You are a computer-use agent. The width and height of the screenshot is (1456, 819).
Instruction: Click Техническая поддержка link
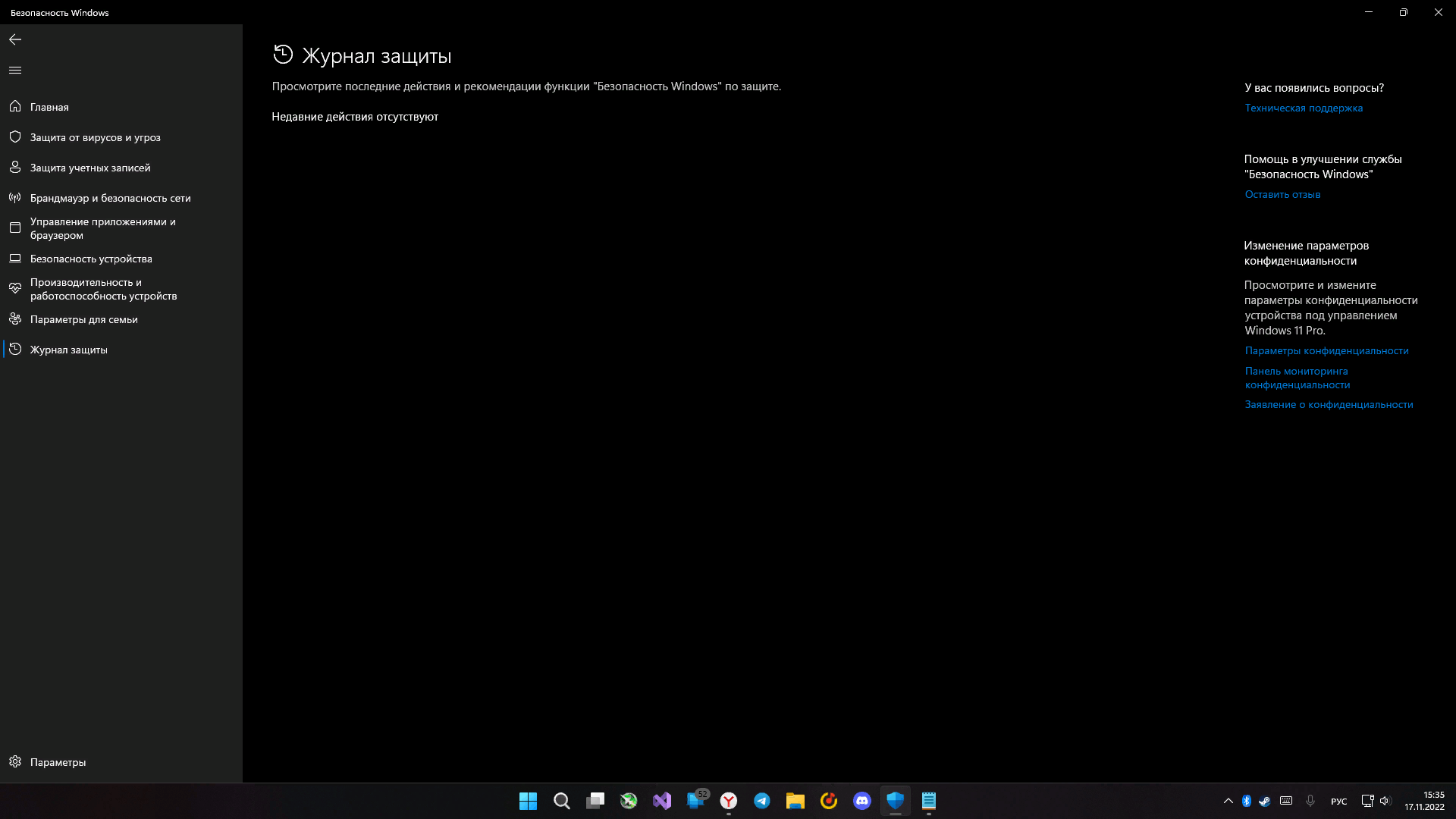click(x=1303, y=108)
